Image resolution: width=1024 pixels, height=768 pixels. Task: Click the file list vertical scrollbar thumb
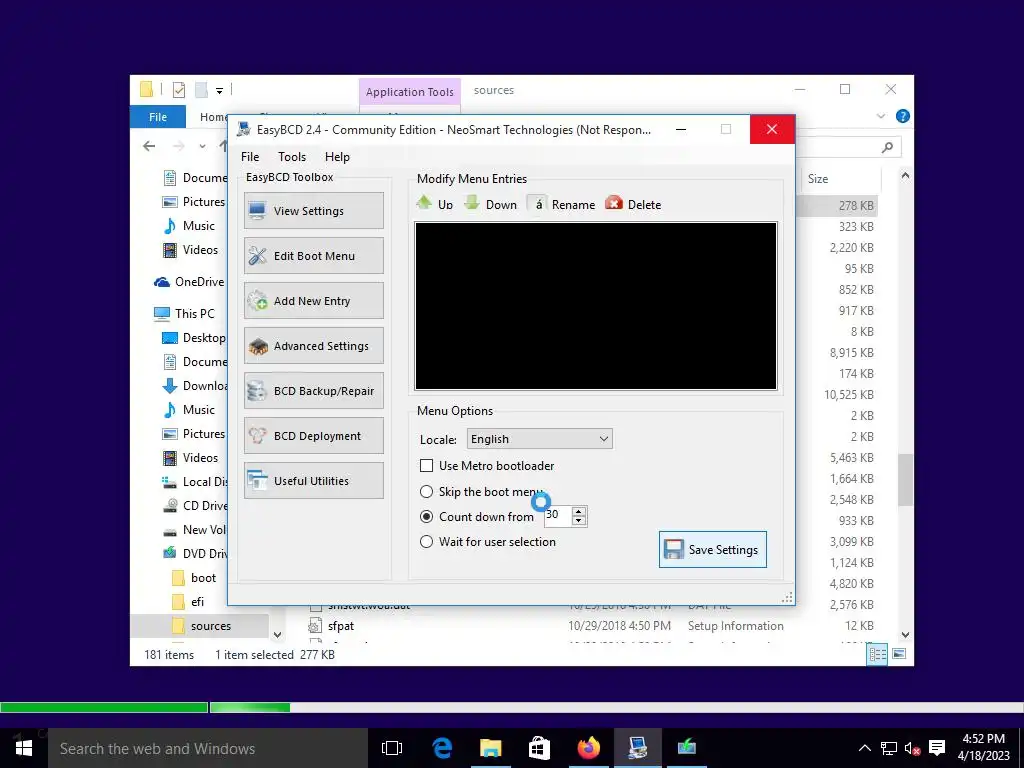click(x=904, y=479)
